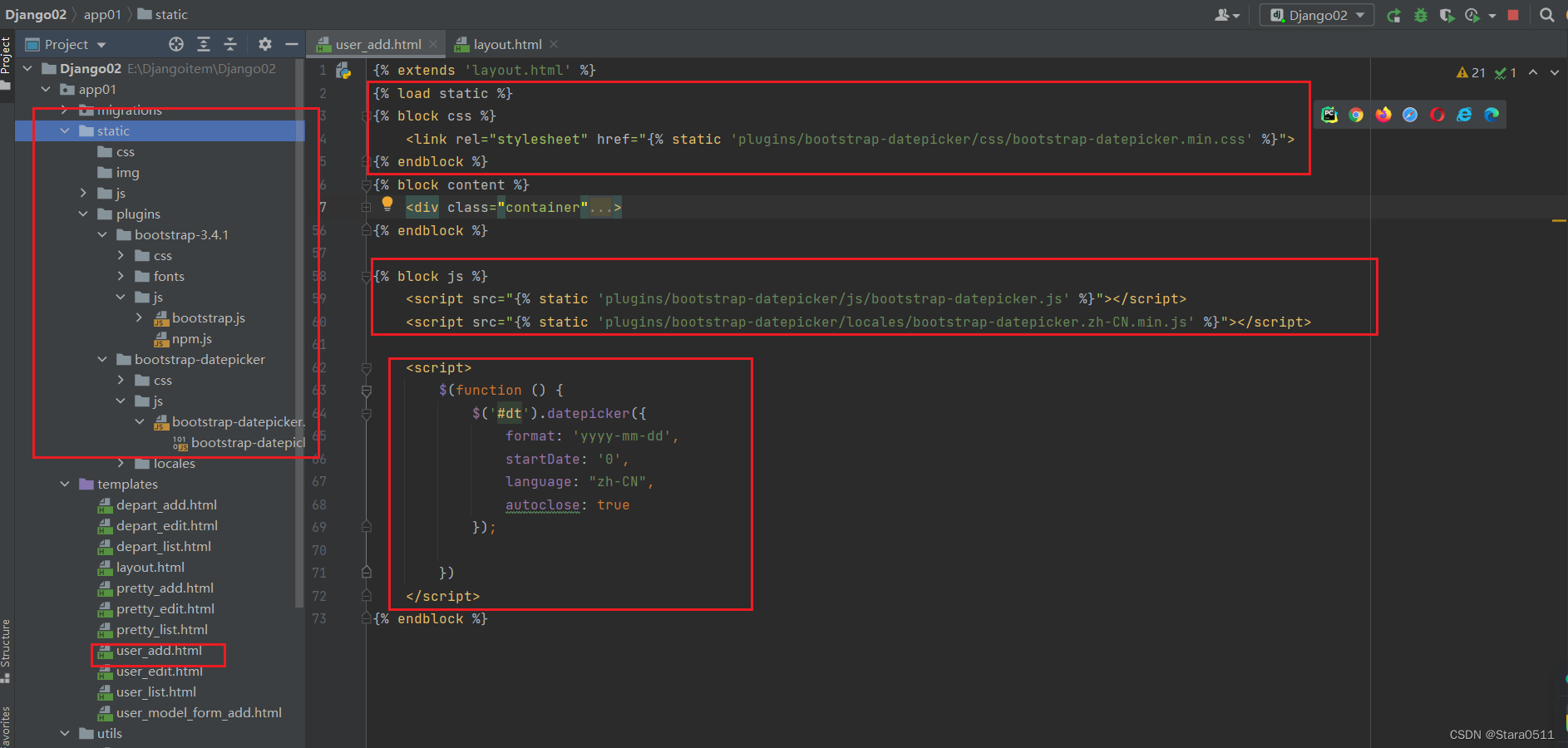Collapse the app01 folder
The height and width of the screenshot is (748, 1568).
pos(47,89)
